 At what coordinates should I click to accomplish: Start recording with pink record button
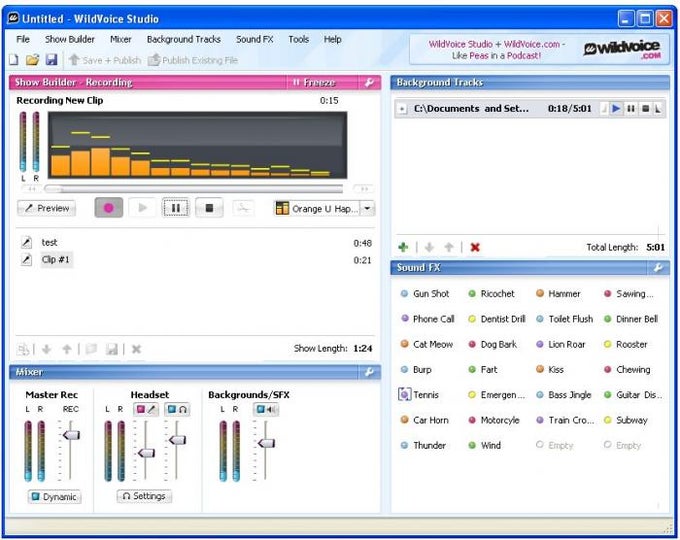pos(109,208)
